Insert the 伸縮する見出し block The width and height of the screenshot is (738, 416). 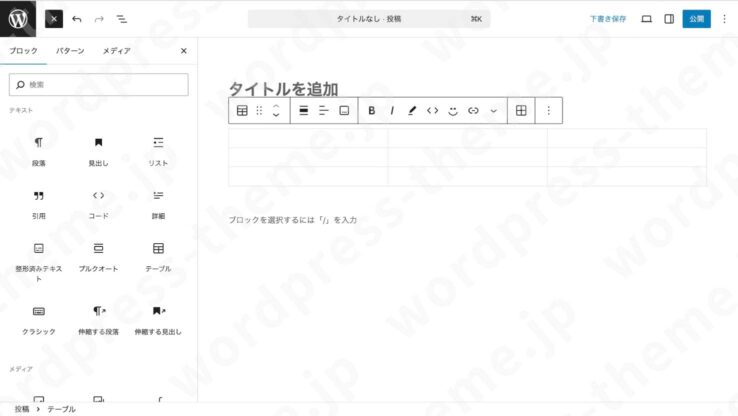pyautogui.click(x=158, y=320)
